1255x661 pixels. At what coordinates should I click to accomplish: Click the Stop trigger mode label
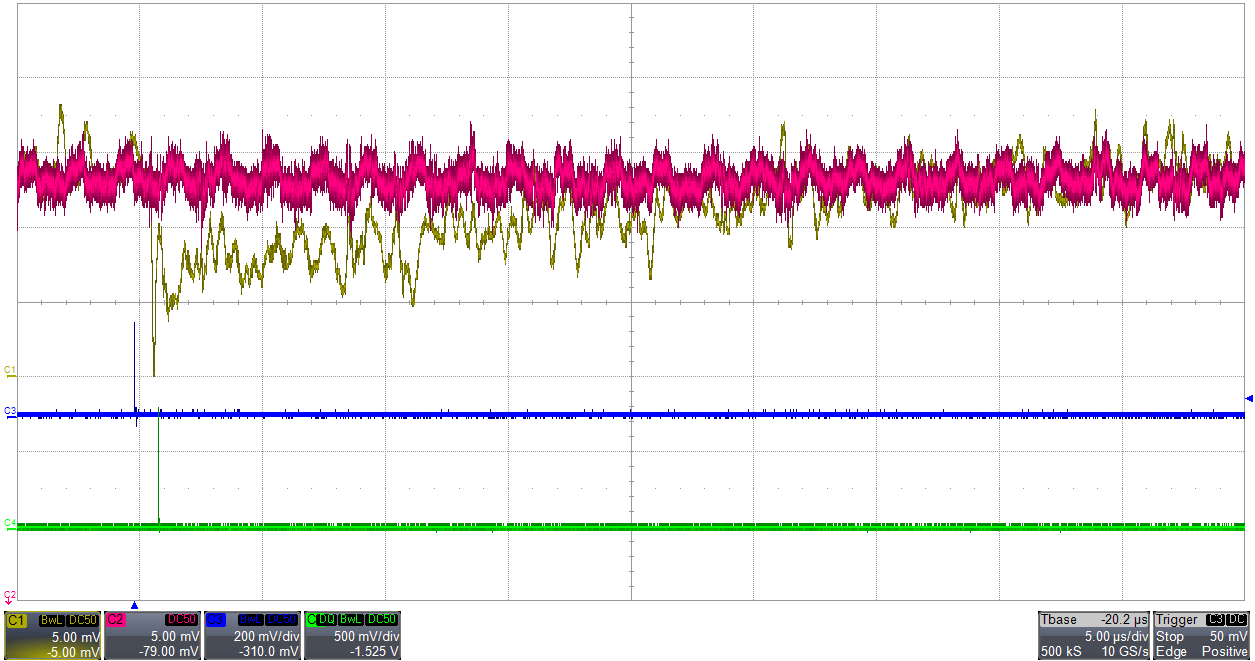[1170, 636]
